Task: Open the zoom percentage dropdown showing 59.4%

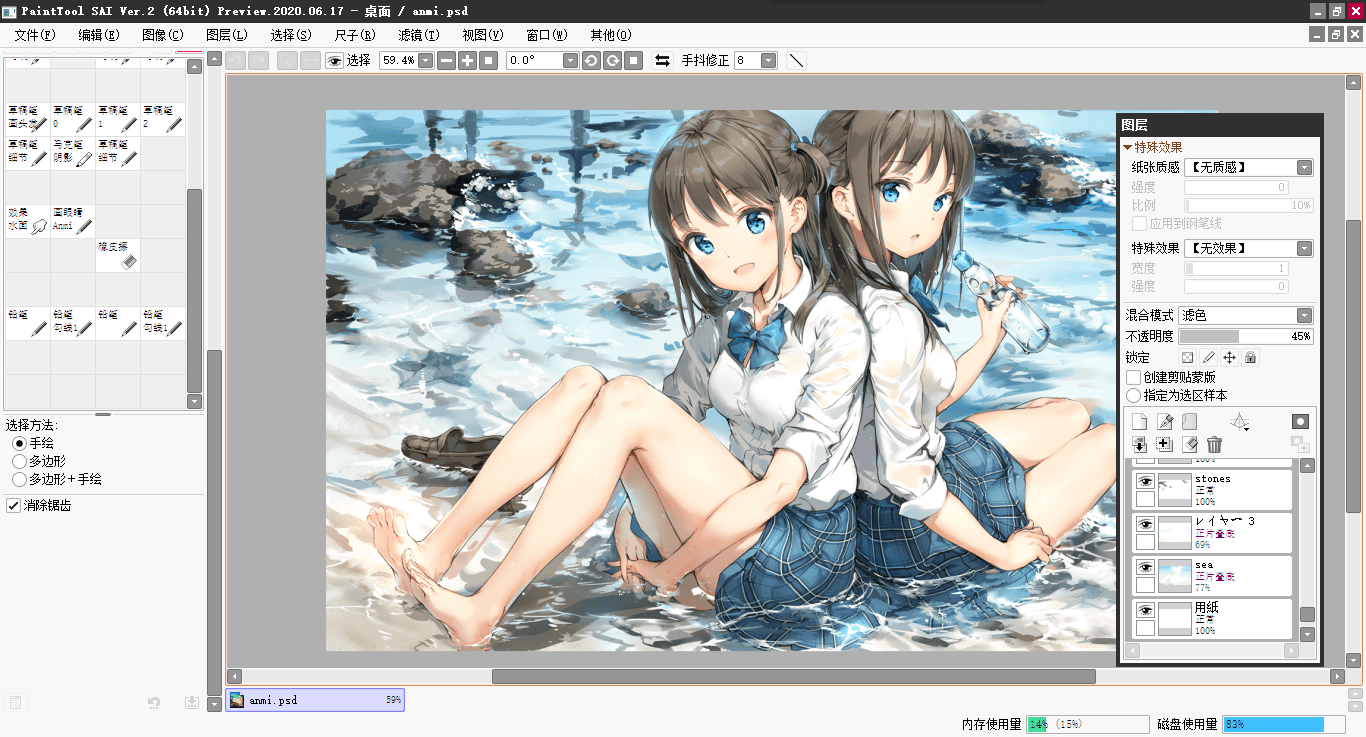Action: 426,60
